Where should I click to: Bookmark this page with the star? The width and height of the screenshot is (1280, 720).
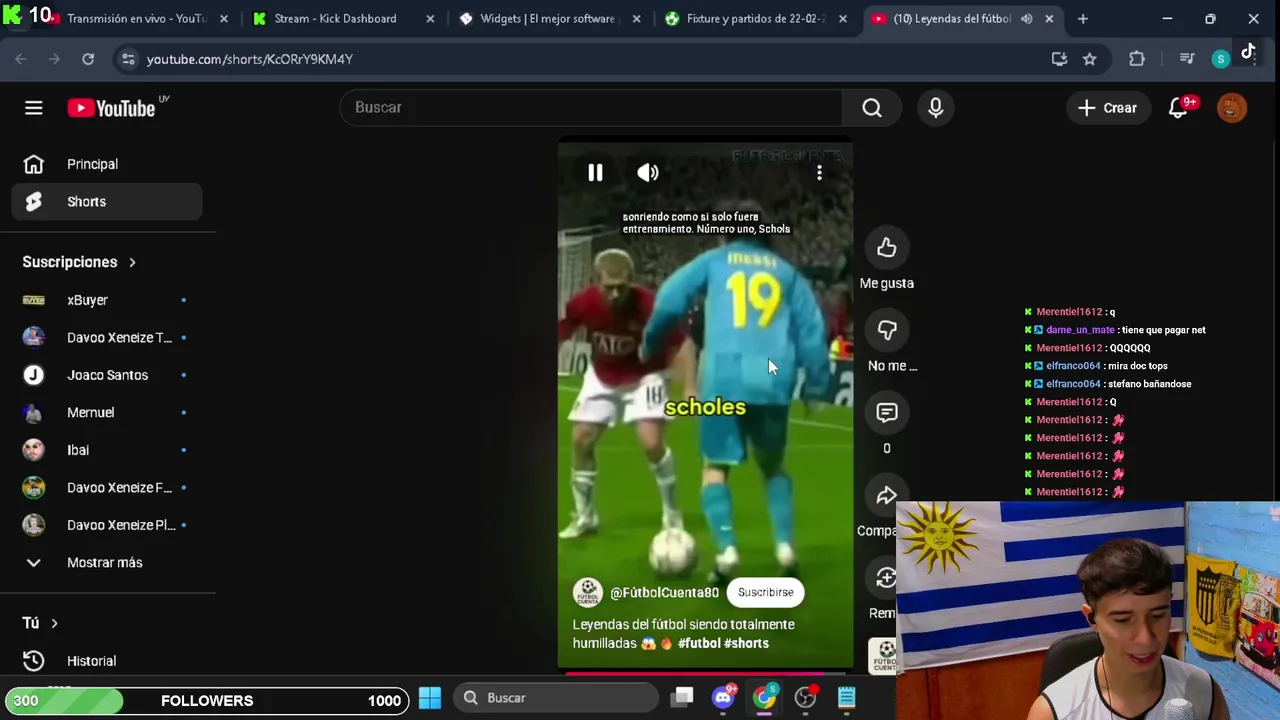1089,59
